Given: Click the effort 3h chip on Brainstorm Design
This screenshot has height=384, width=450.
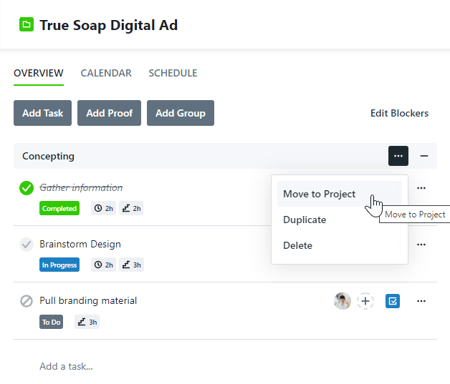Looking at the screenshot, I should pyautogui.click(x=131, y=265).
